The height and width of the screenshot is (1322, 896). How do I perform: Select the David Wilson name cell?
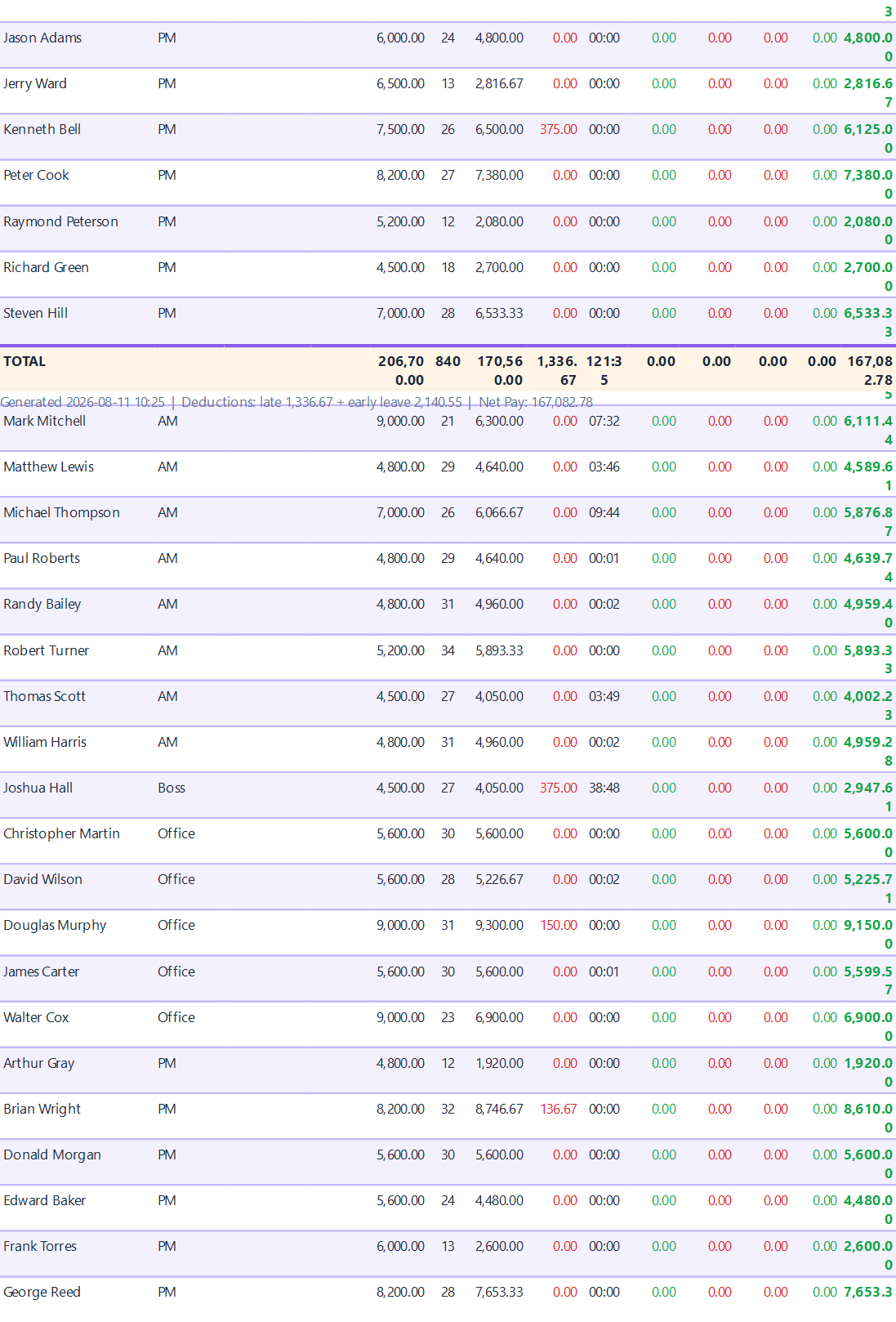(x=42, y=879)
